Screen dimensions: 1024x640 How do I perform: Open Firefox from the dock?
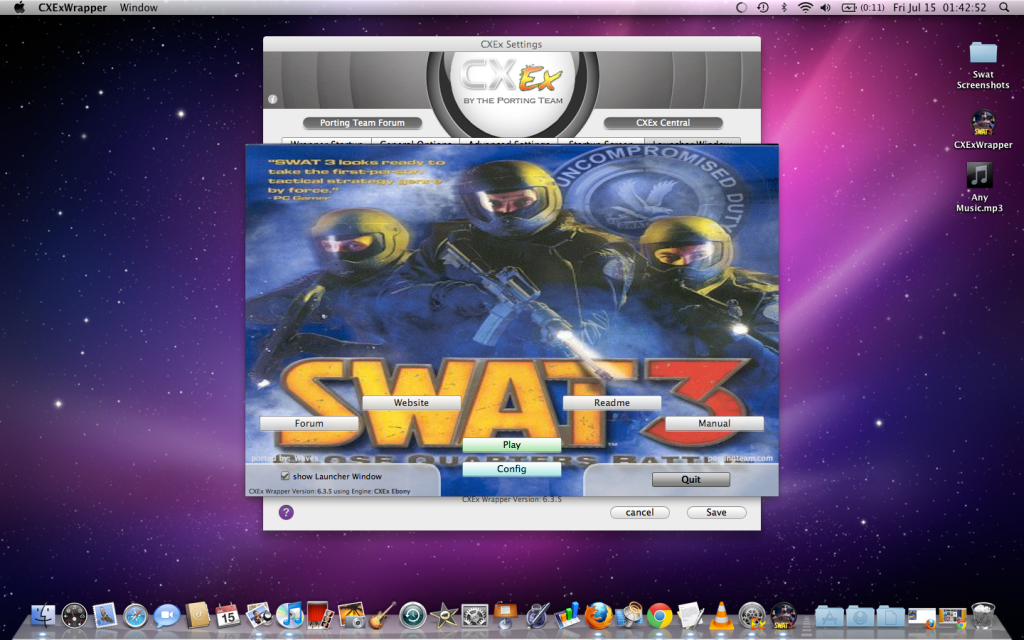click(x=598, y=615)
